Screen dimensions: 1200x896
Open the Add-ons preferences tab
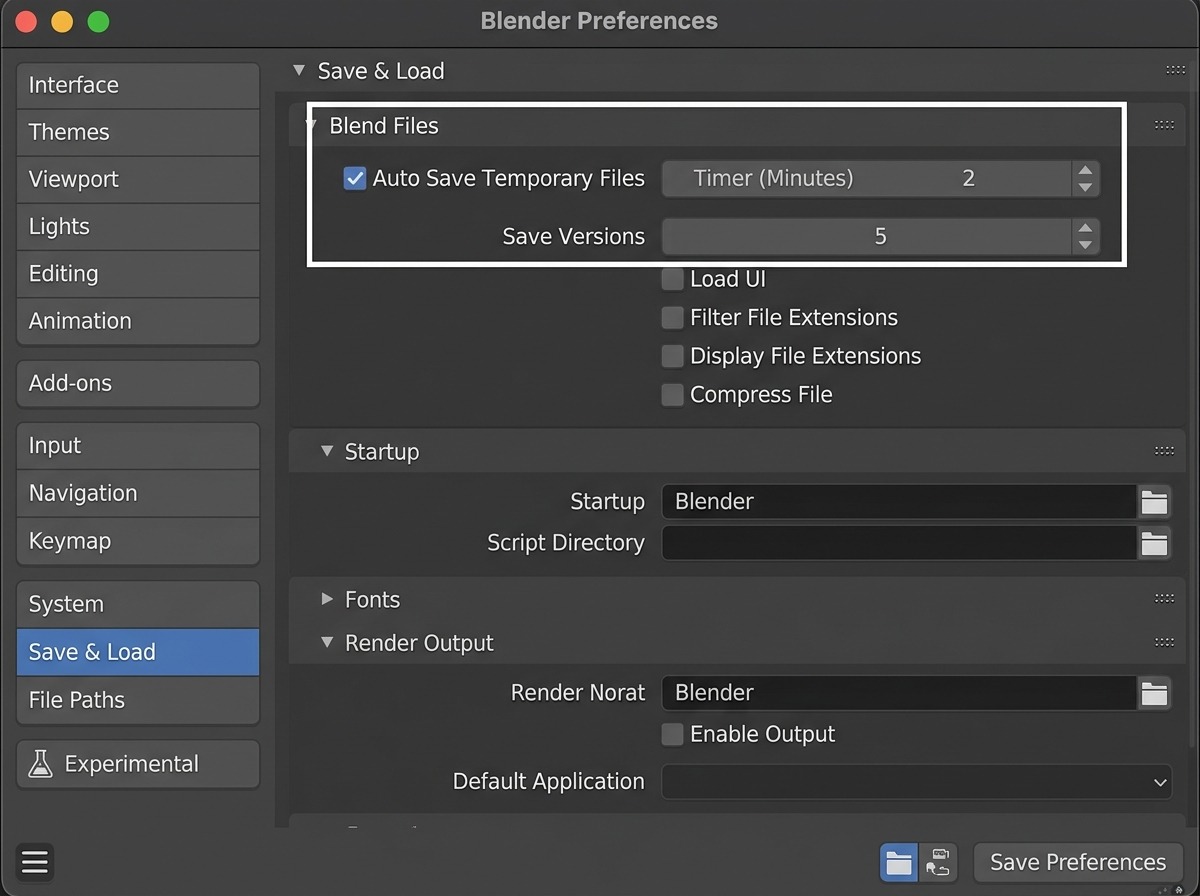(138, 383)
